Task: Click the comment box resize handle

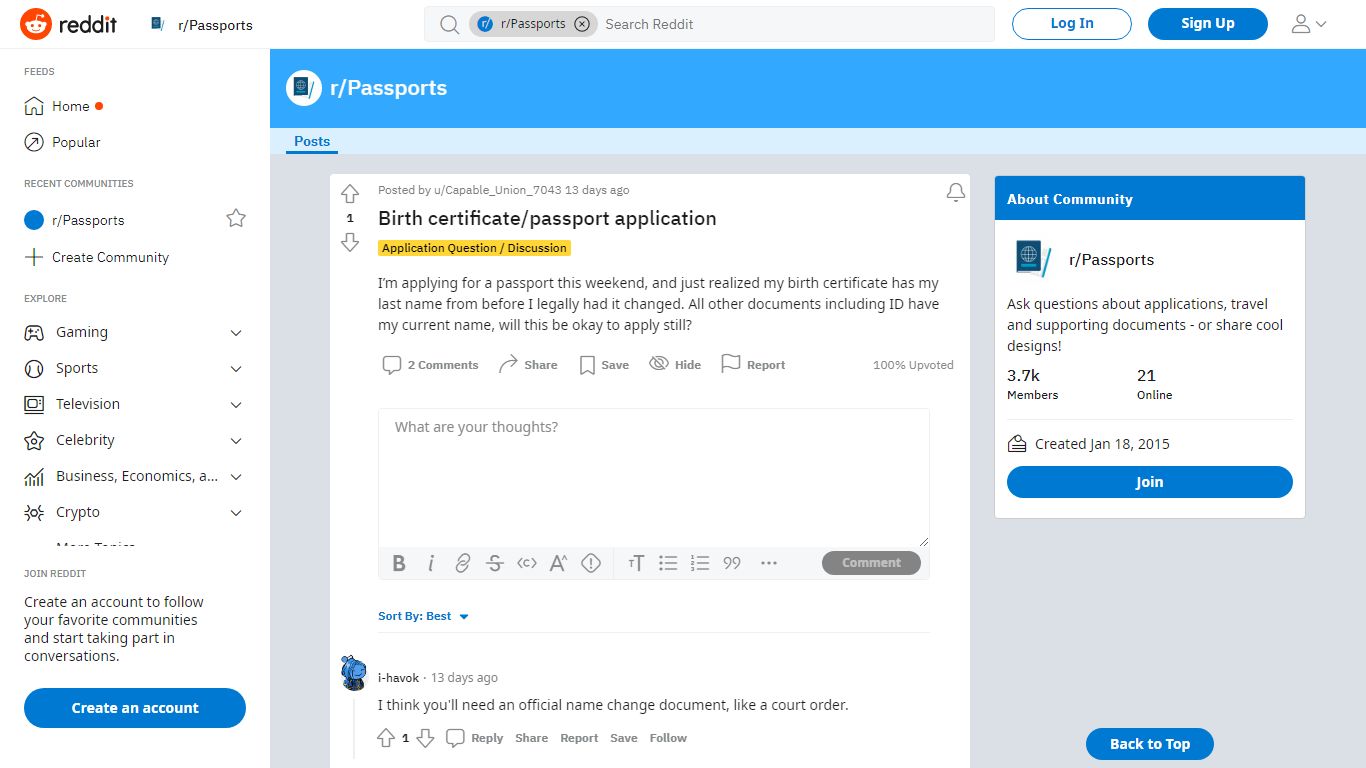Action: [923, 541]
